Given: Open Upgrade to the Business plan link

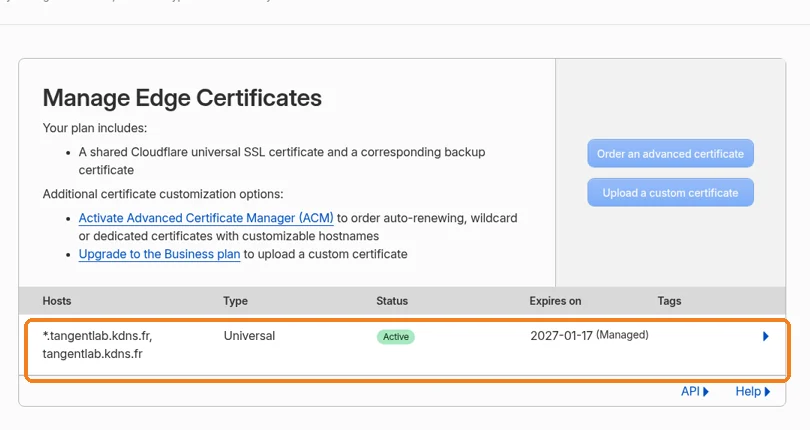Looking at the screenshot, I should [159, 254].
